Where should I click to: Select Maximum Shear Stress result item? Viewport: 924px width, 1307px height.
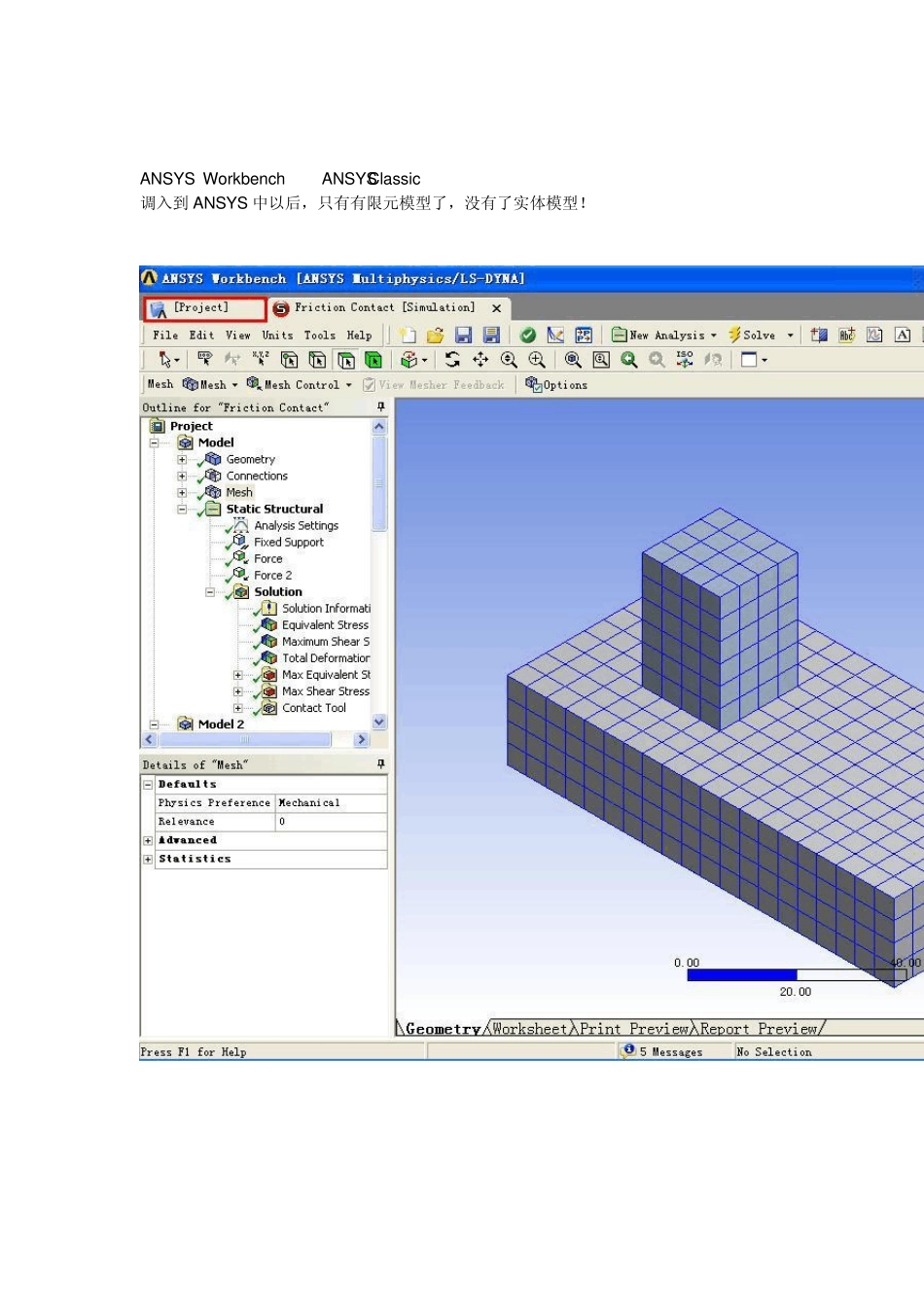[326, 642]
